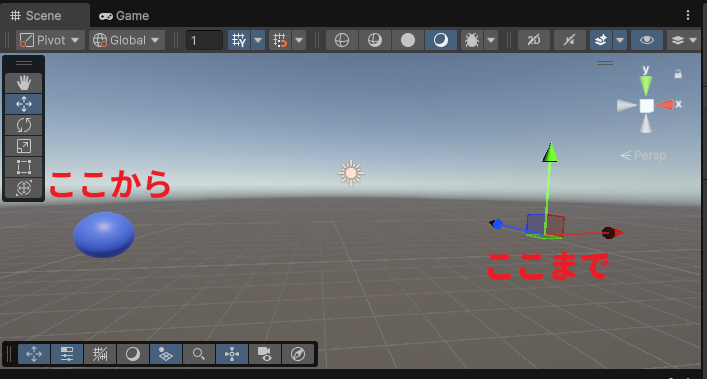Select the Hand view tool
Viewport: 707px width, 379px height.
click(23, 83)
